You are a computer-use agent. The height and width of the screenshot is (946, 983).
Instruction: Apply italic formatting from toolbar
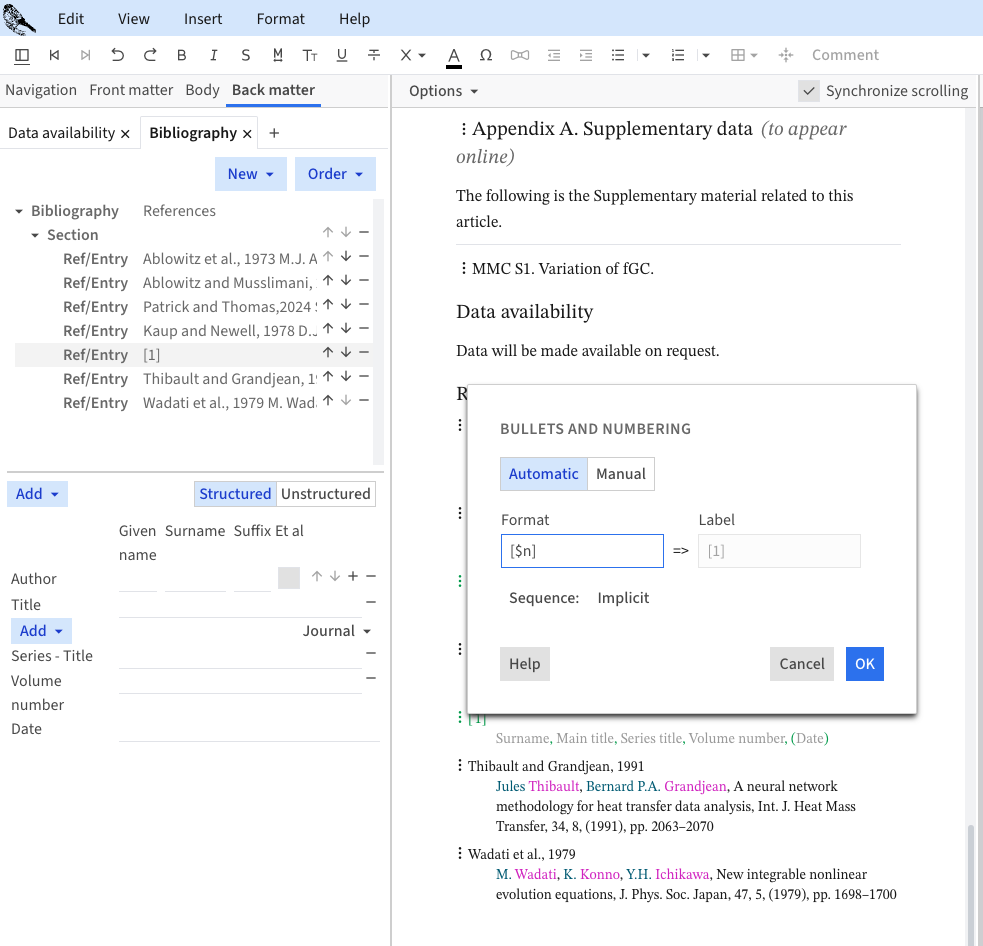click(213, 55)
